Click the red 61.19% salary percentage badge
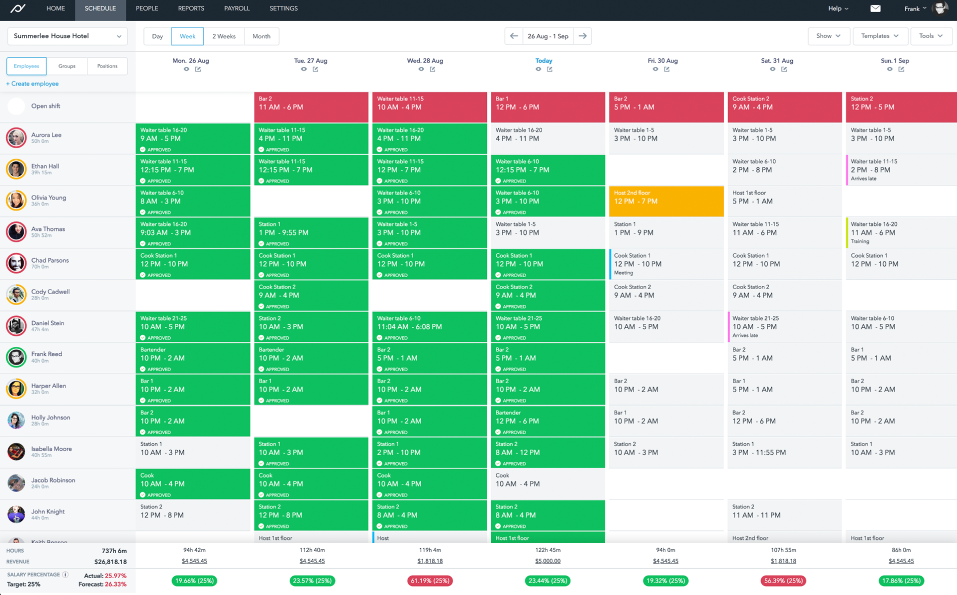 pyautogui.click(x=431, y=581)
